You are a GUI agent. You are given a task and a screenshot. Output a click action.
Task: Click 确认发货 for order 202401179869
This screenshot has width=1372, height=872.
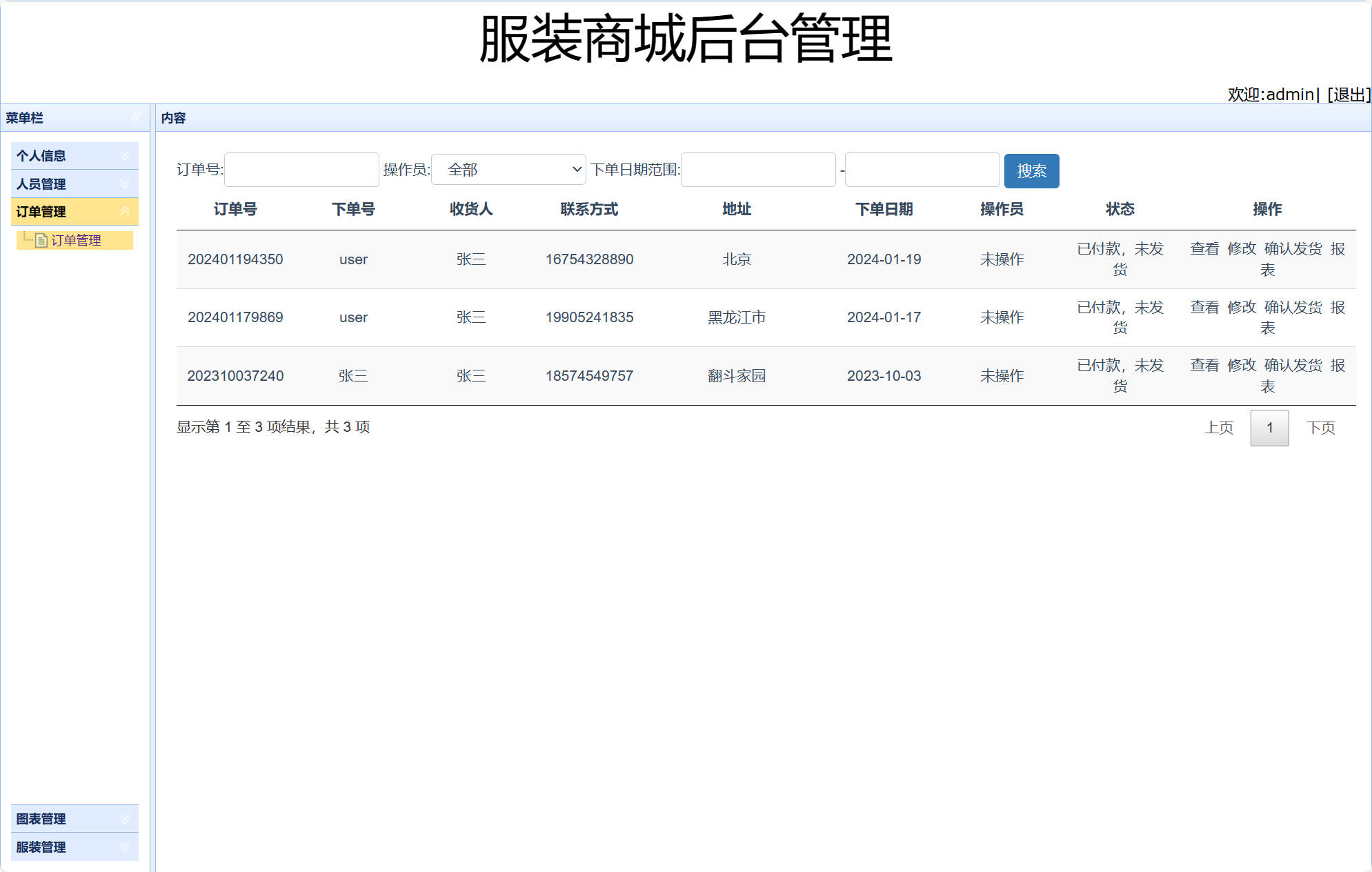point(1293,308)
